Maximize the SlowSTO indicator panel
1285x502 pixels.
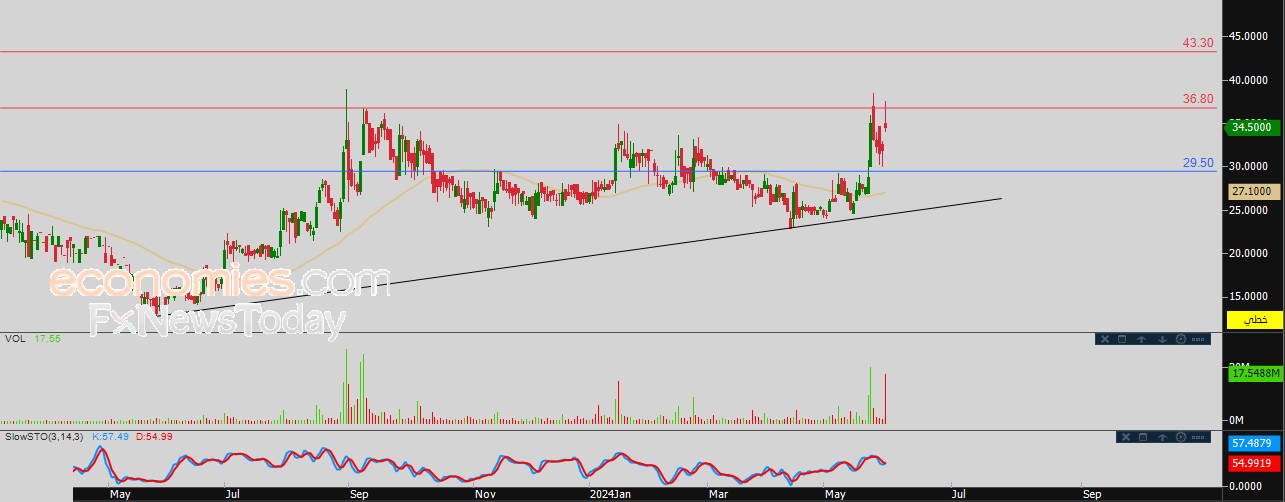[x=1142, y=437]
